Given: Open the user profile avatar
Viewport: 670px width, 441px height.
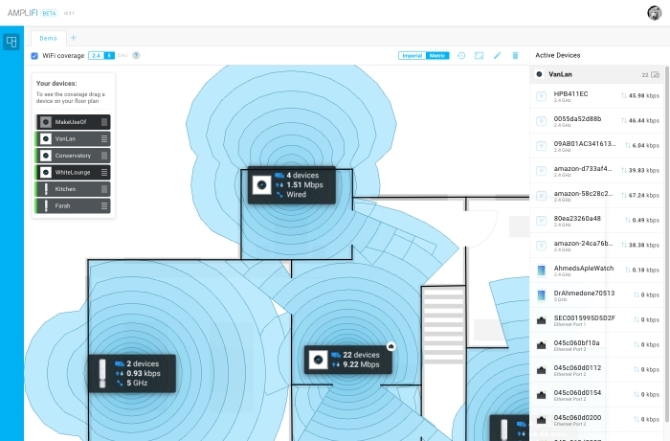Looking at the screenshot, I should pos(654,13).
